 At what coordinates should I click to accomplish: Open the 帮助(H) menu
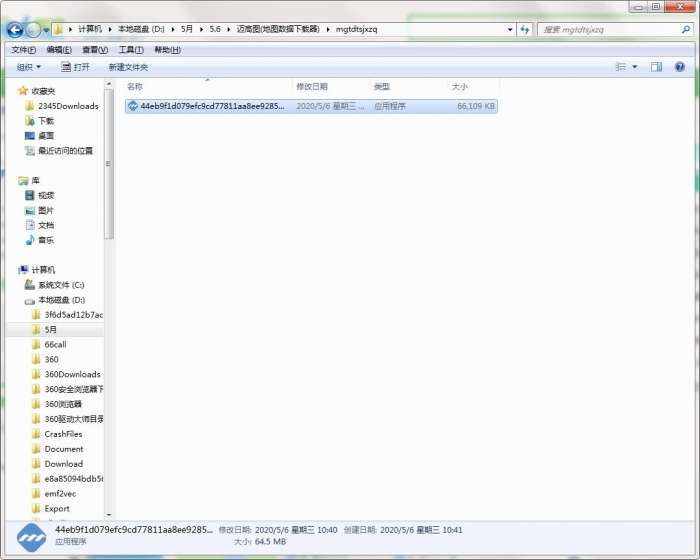click(x=167, y=50)
